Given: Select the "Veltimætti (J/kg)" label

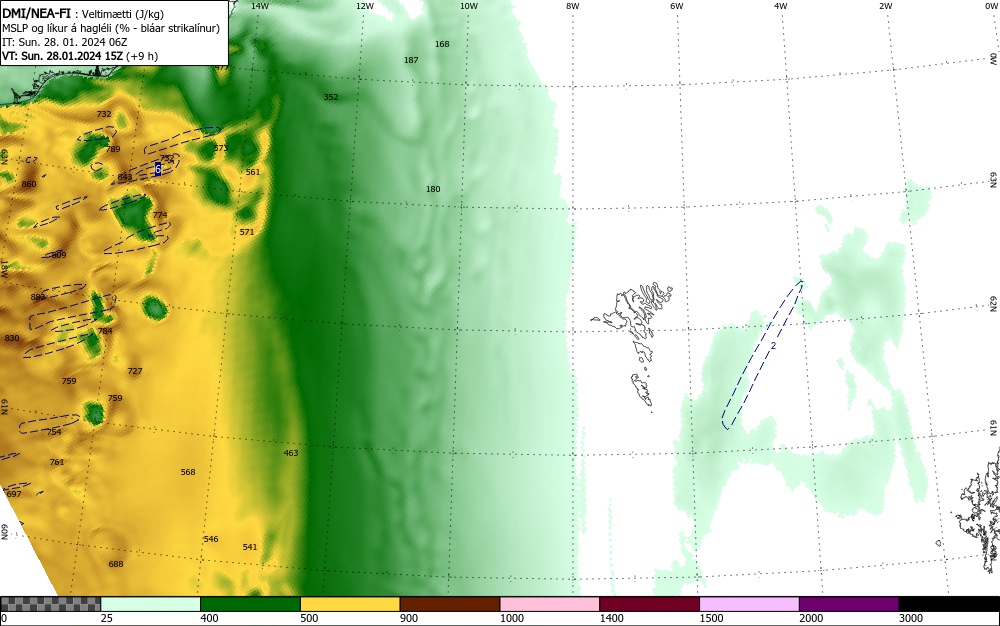Looking at the screenshot, I should 123,14.
